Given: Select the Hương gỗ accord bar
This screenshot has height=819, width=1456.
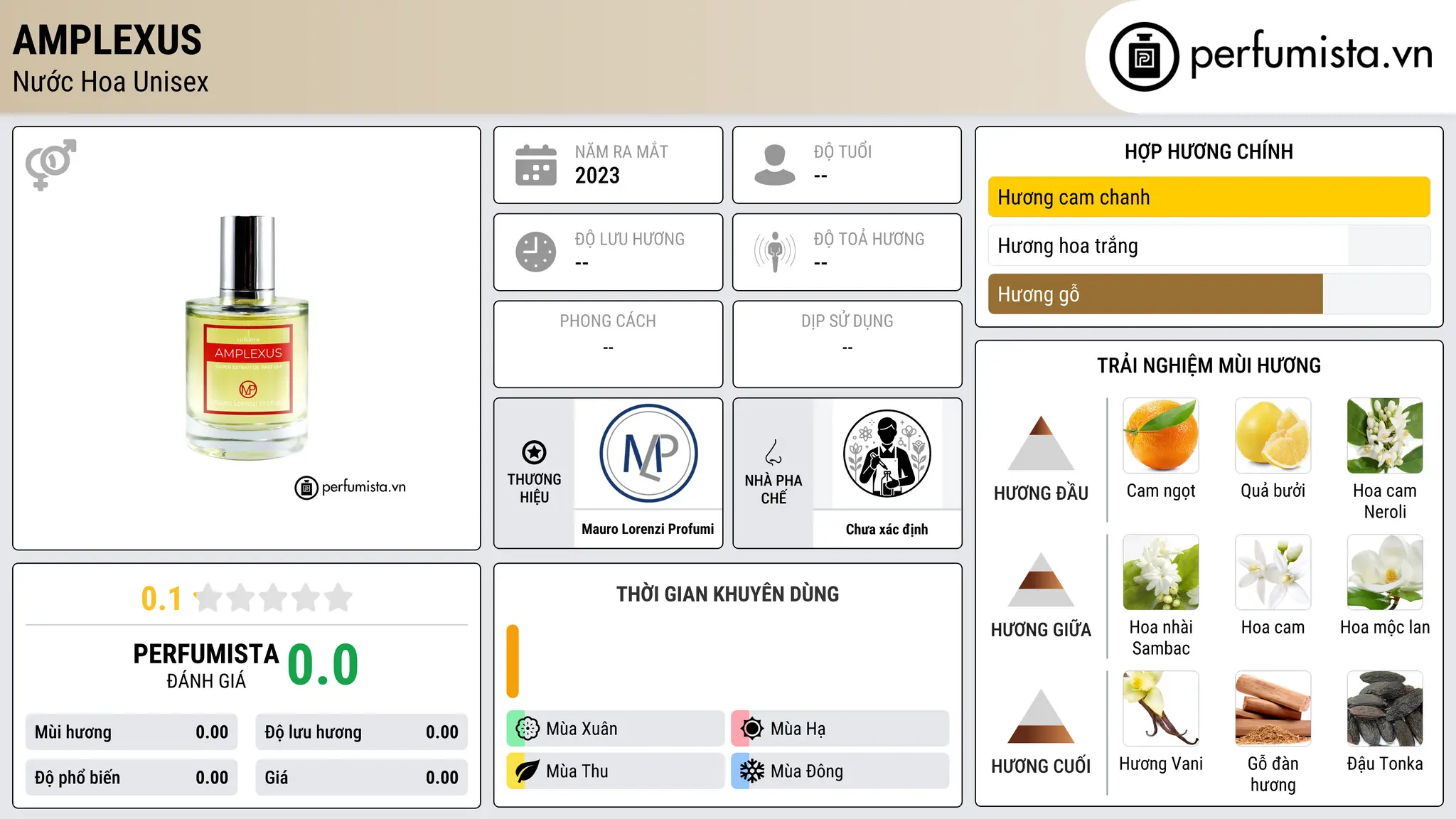Looking at the screenshot, I should [1209, 294].
